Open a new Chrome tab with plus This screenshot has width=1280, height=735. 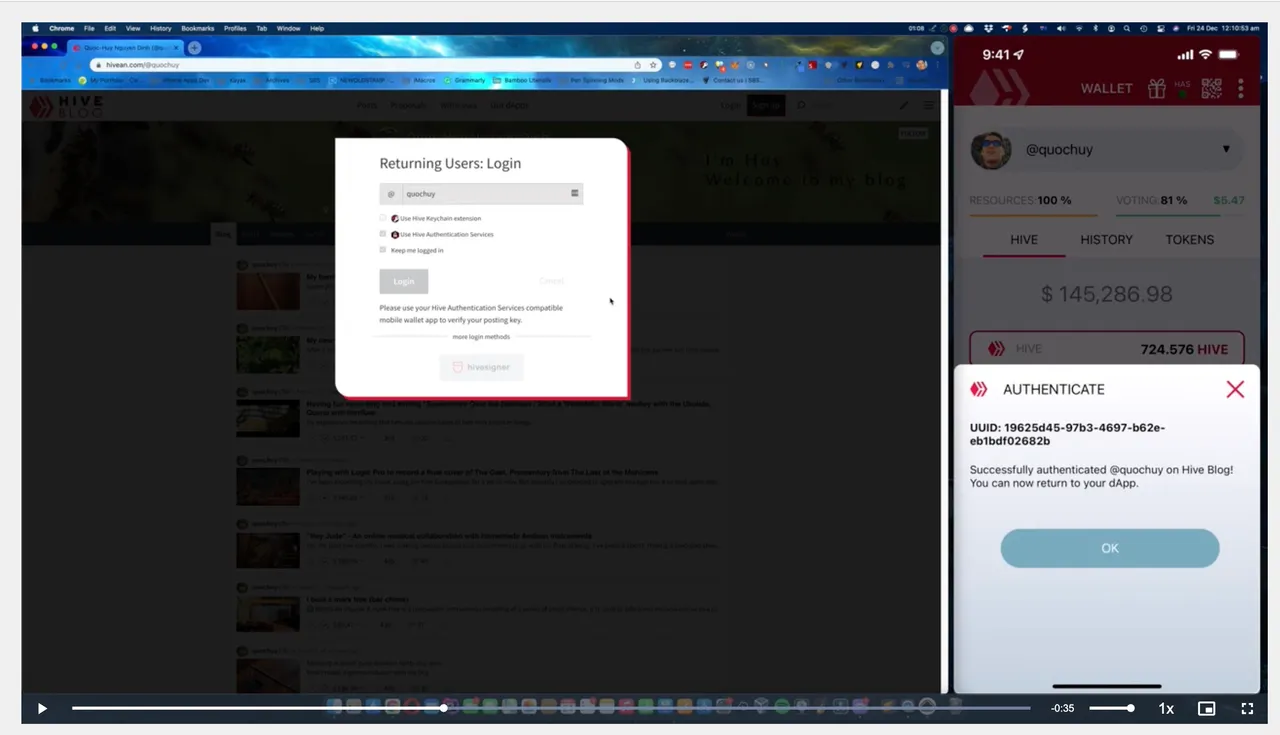pyautogui.click(x=194, y=47)
